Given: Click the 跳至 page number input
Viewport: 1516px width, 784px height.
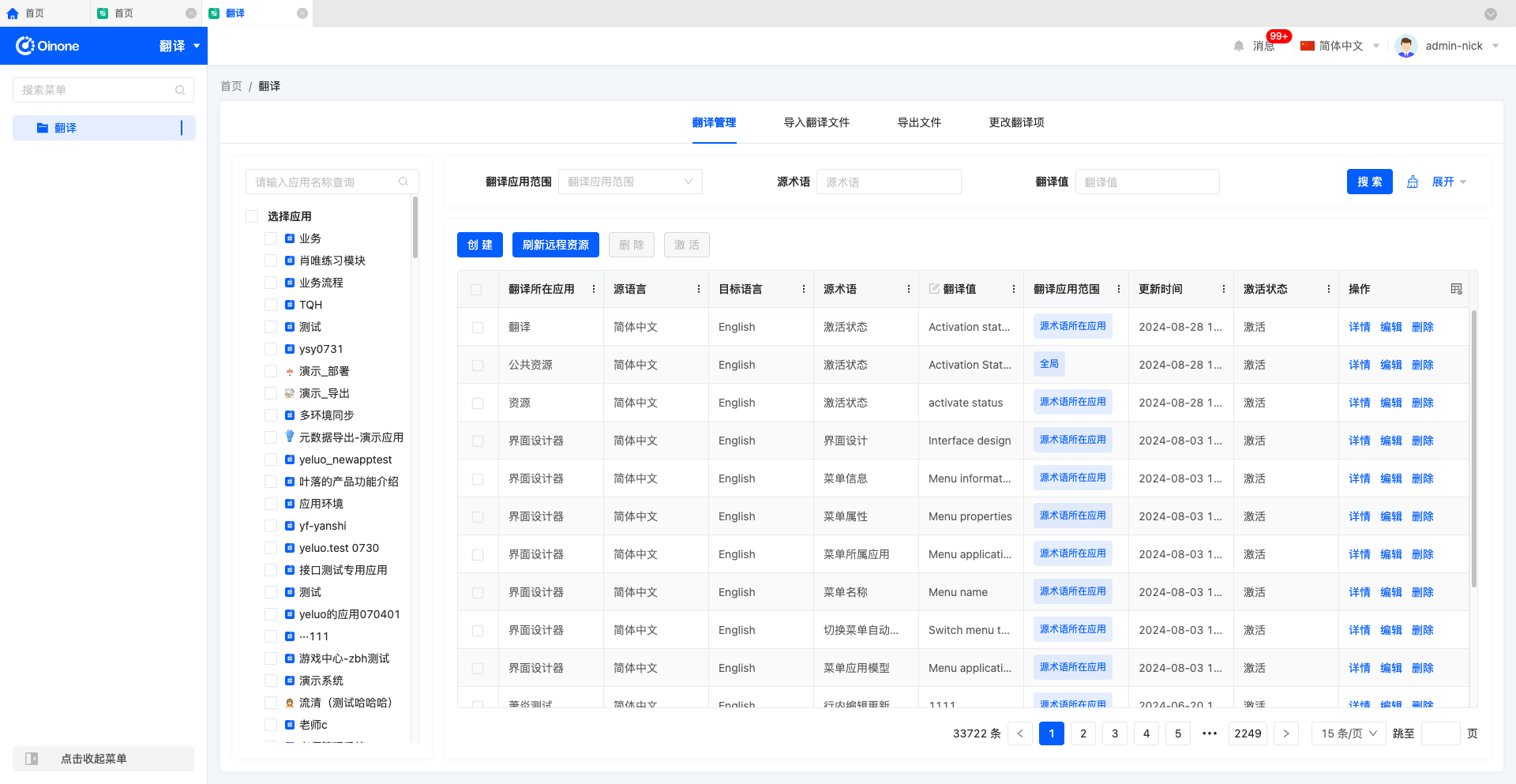Looking at the screenshot, I should (x=1441, y=733).
